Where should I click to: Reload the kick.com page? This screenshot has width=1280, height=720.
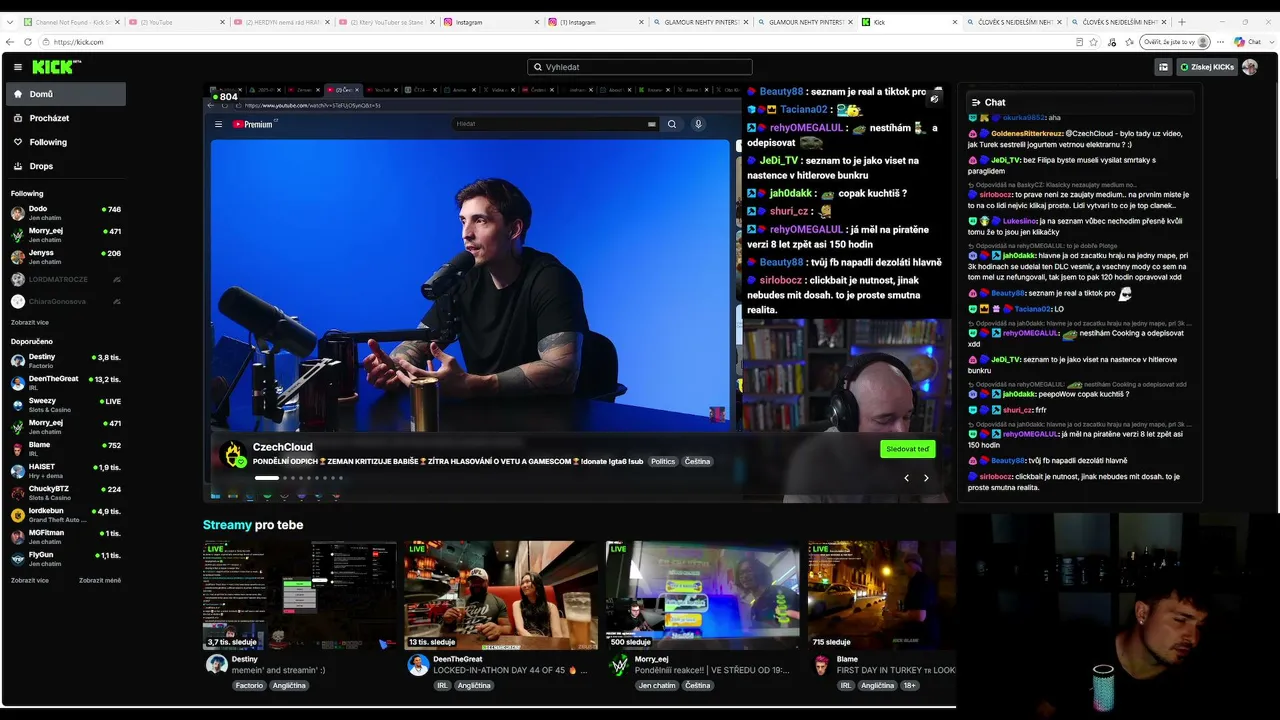click(x=28, y=42)
